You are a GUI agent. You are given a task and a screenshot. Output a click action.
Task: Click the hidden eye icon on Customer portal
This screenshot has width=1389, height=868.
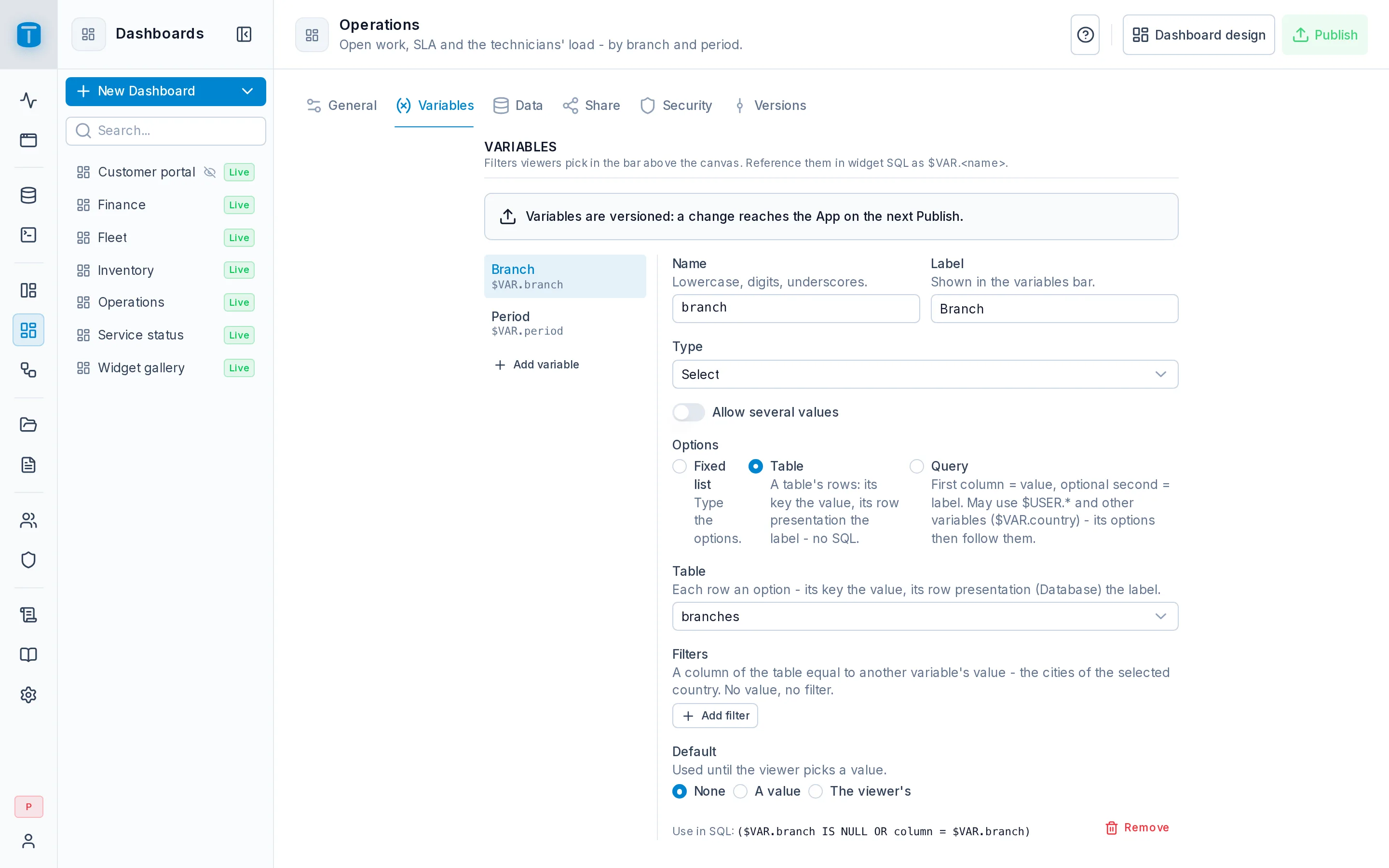pos(210,172)
